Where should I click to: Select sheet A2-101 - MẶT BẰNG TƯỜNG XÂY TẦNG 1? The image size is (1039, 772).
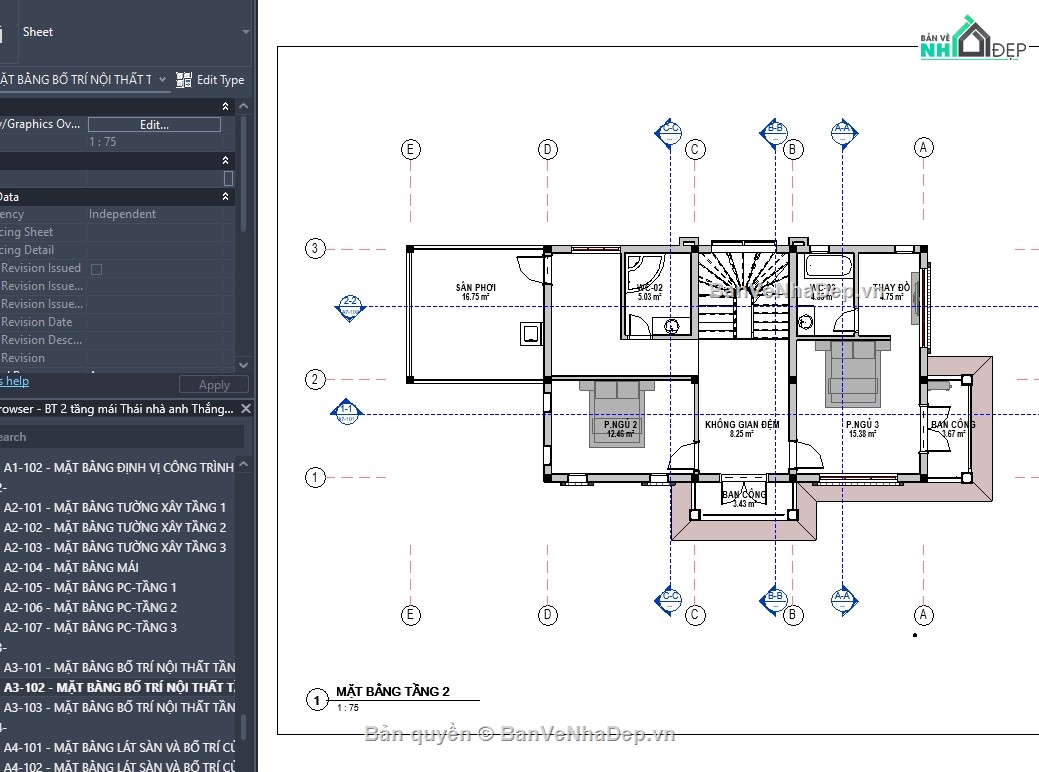pyautogui.click(x=115, y=508)
